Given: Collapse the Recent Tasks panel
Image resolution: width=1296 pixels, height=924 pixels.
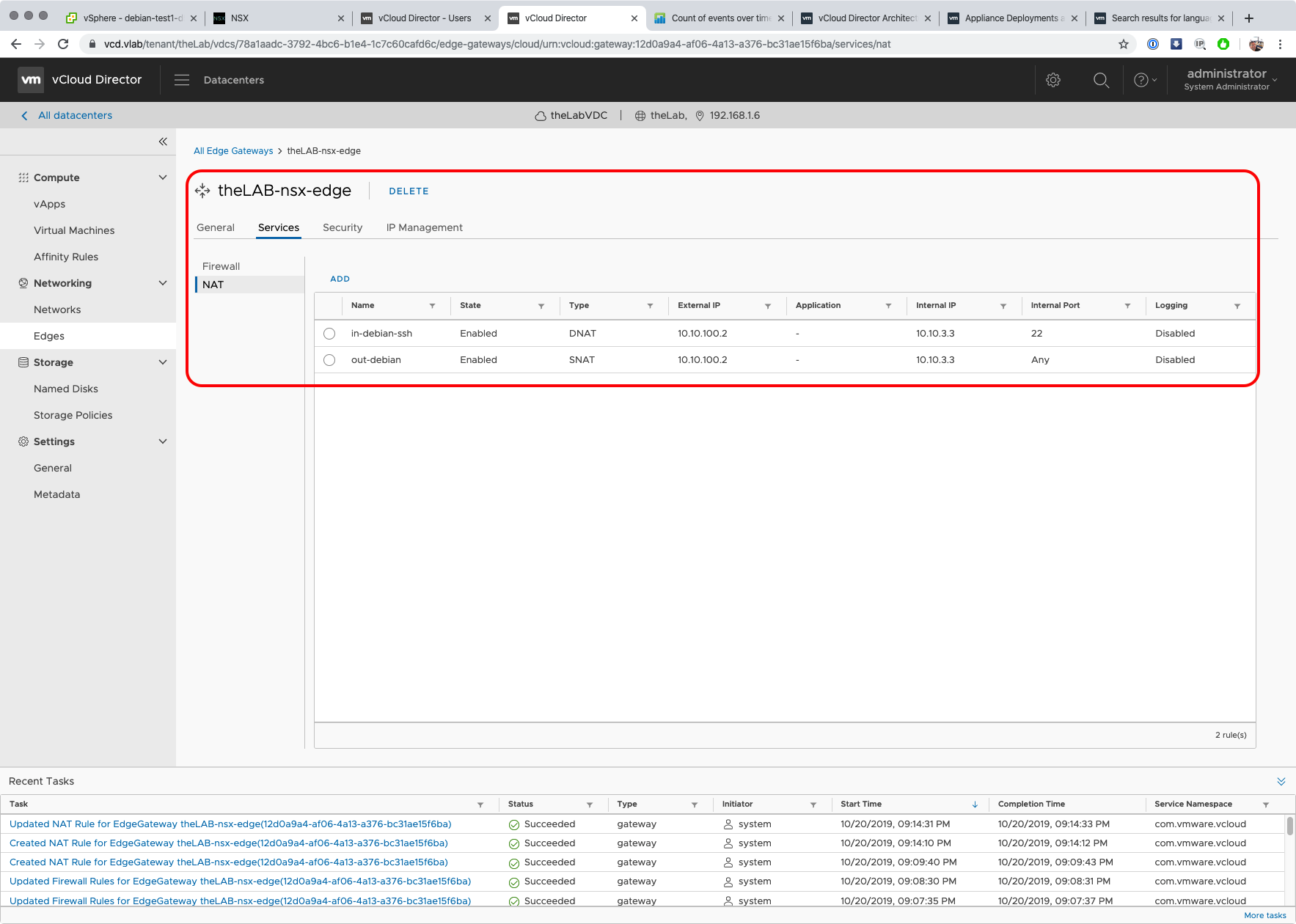Looking at the screenshot, I should coord(1281,781).
